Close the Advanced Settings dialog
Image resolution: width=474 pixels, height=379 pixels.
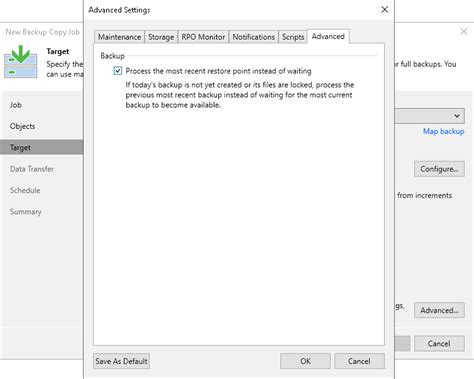[x=384, y=10]
